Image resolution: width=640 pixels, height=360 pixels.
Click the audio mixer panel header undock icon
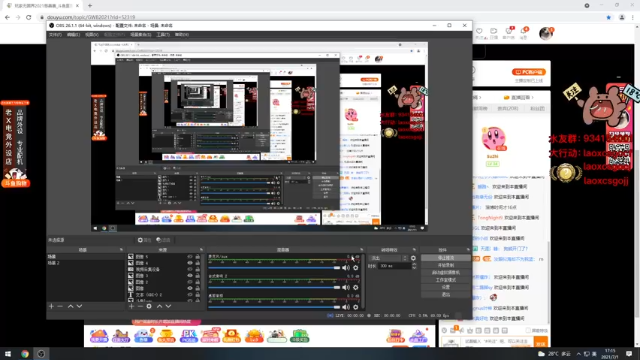[x=362, y=250]
